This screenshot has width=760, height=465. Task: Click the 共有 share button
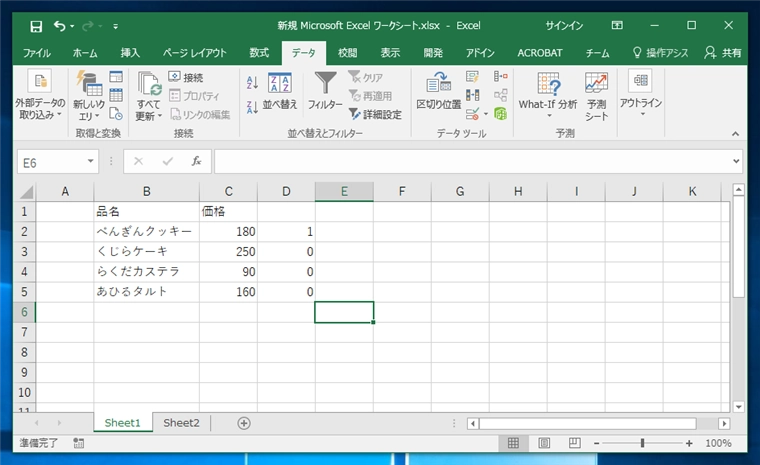[723, 53]
